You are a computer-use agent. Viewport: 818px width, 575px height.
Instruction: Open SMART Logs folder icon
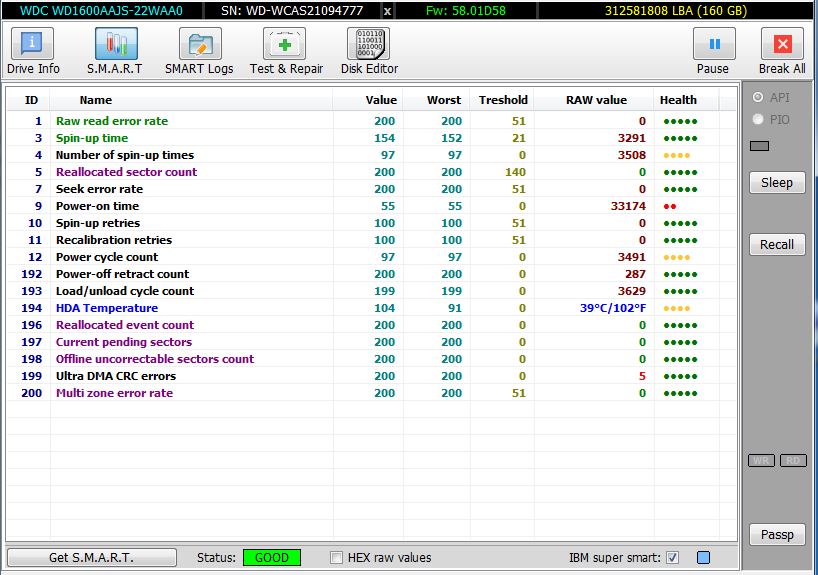200,44
